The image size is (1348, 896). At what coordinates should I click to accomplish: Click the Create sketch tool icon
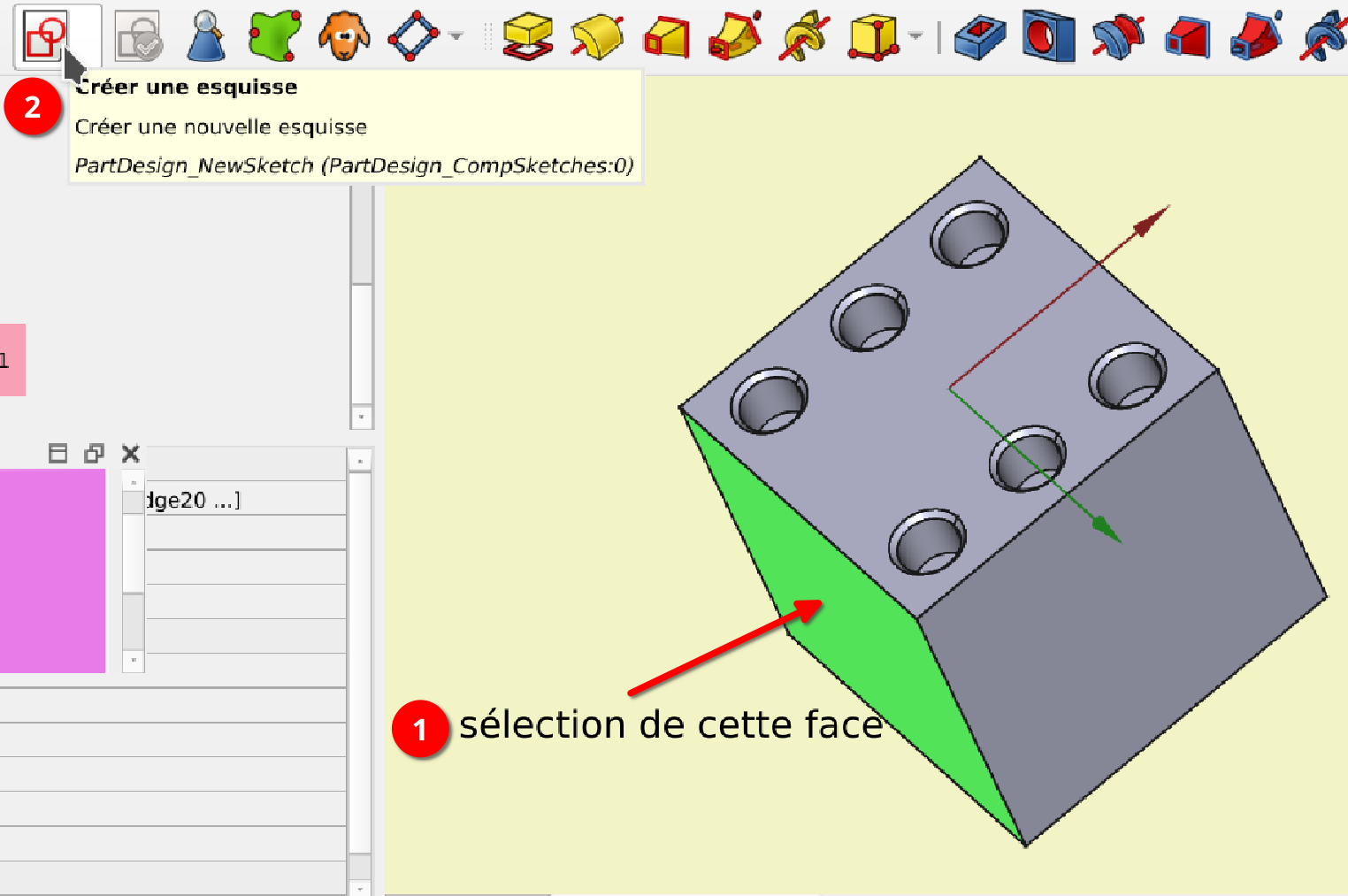pyautogui.click(x=45, y=35)
